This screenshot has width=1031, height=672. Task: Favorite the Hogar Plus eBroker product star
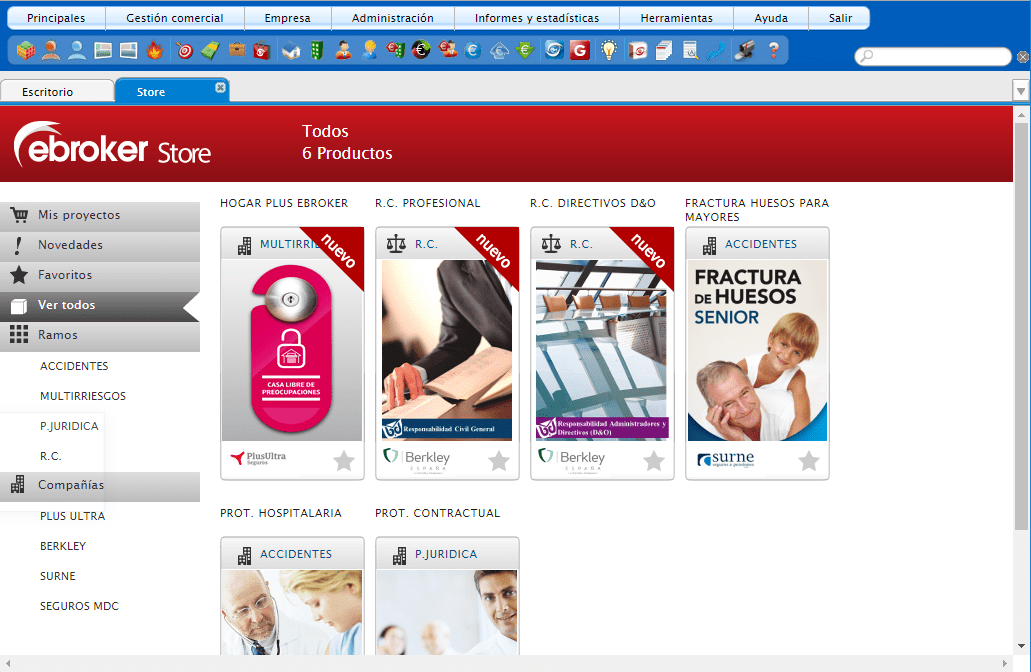[344, 461]
